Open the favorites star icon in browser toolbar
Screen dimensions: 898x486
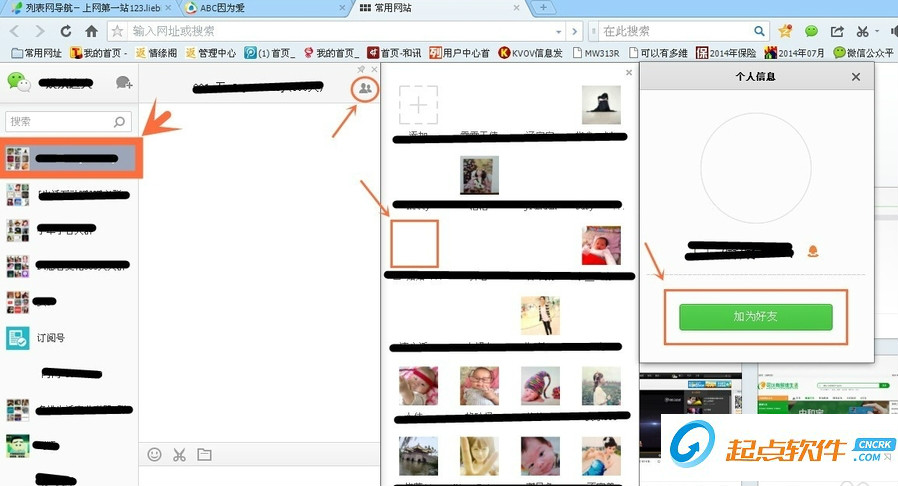coord(785,30)
